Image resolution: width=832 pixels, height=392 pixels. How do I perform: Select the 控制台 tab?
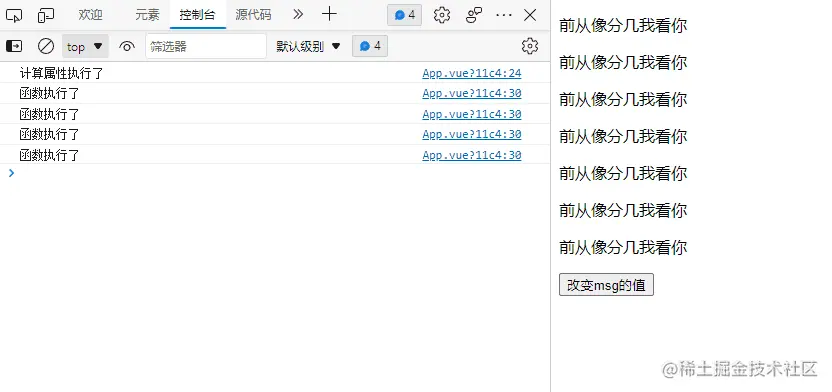(197, 15)
